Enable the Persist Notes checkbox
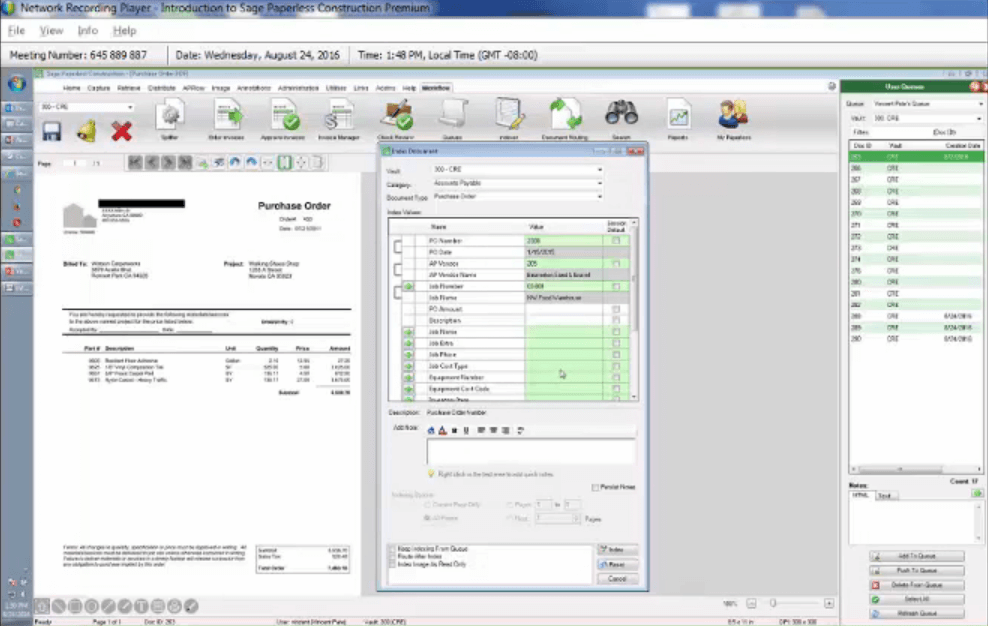The width and height of the screenshot is (988, 626). click(x=595, y=487)
